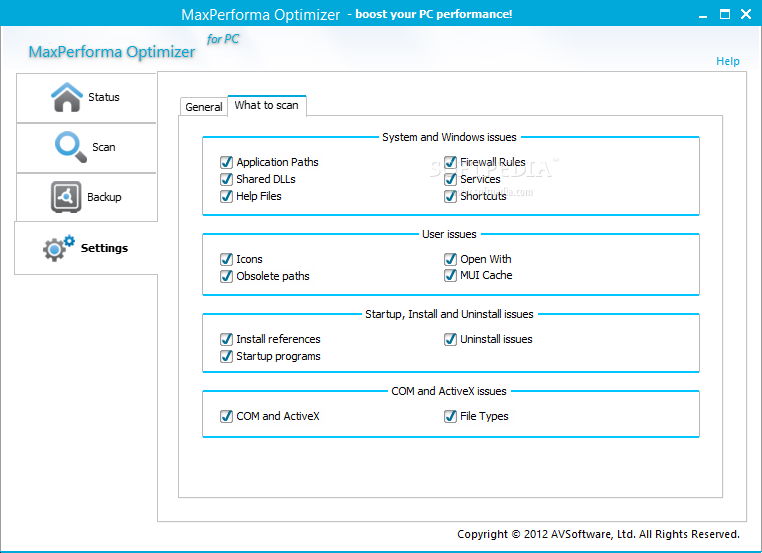This screenshot has width=762, height=553.
Task: Click the User issues group heading
Action: [x=449, y=234]
